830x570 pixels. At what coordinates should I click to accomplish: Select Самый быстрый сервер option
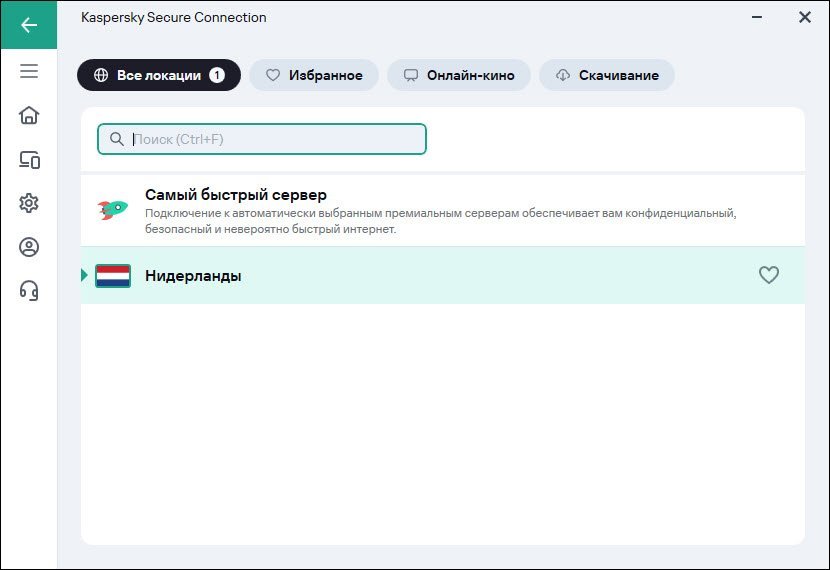click(443, 211)
